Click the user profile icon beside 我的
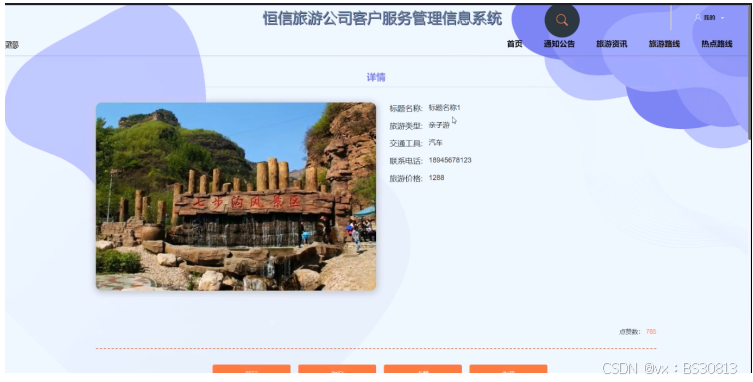 point(698,17)
